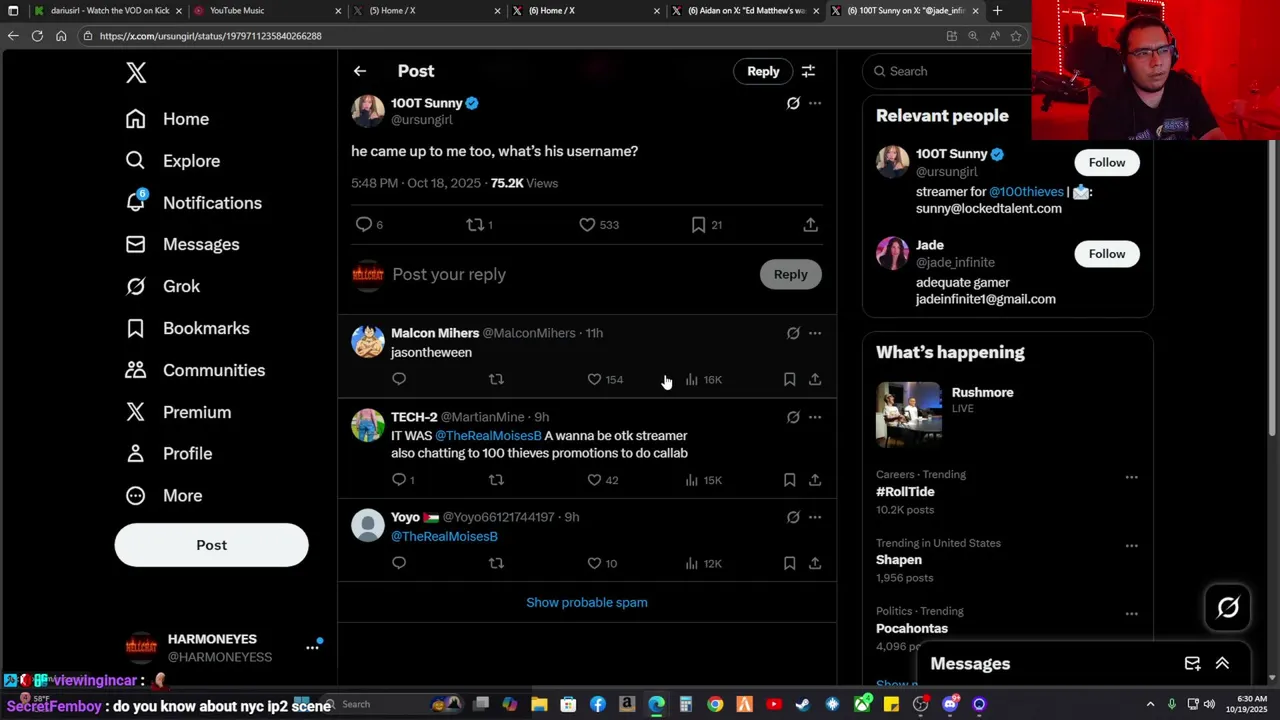Screen dimensions: 1280x720
Task: Open more options for Pocahontas trend
Action: (1131, 614)
